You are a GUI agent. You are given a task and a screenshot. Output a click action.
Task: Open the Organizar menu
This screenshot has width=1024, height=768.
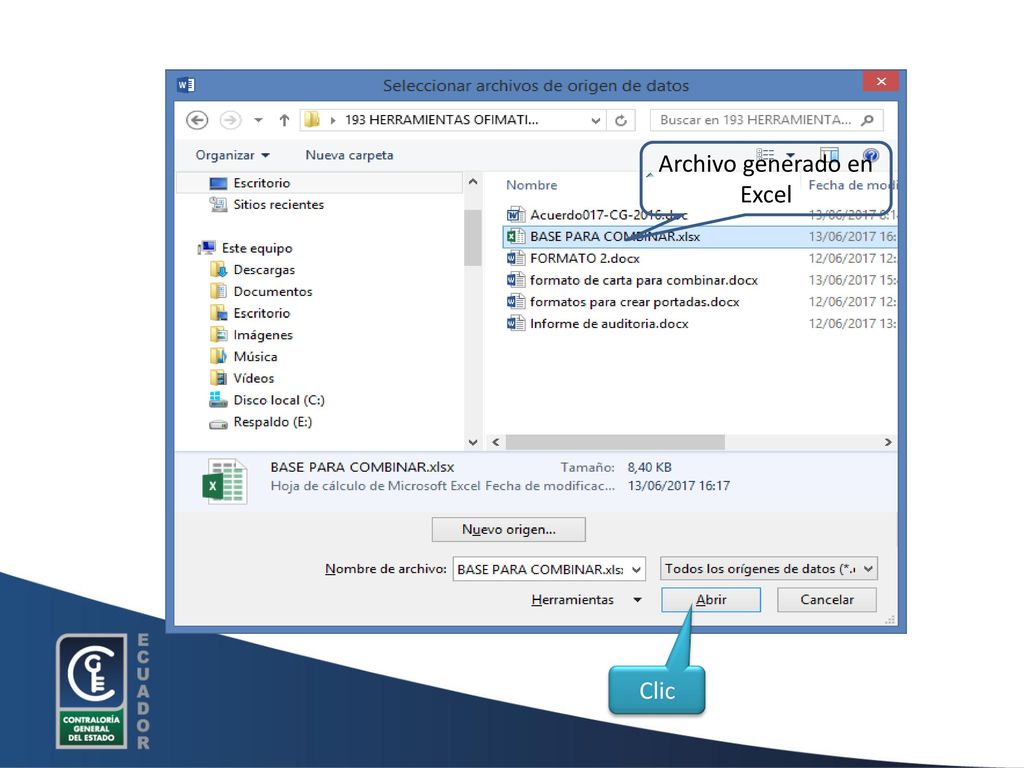pyautogui.click(x=232, y=155)
